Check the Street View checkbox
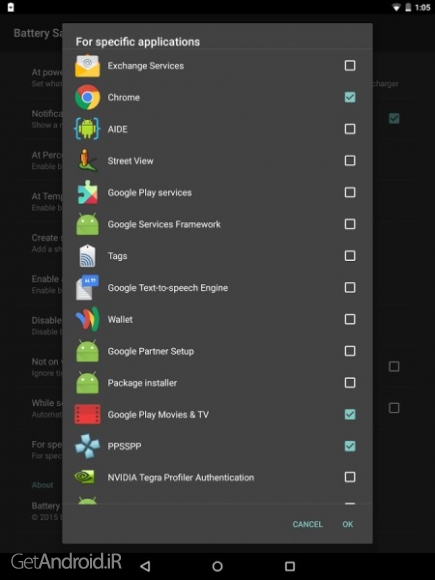The image size is (435, 580). [350, 161]
